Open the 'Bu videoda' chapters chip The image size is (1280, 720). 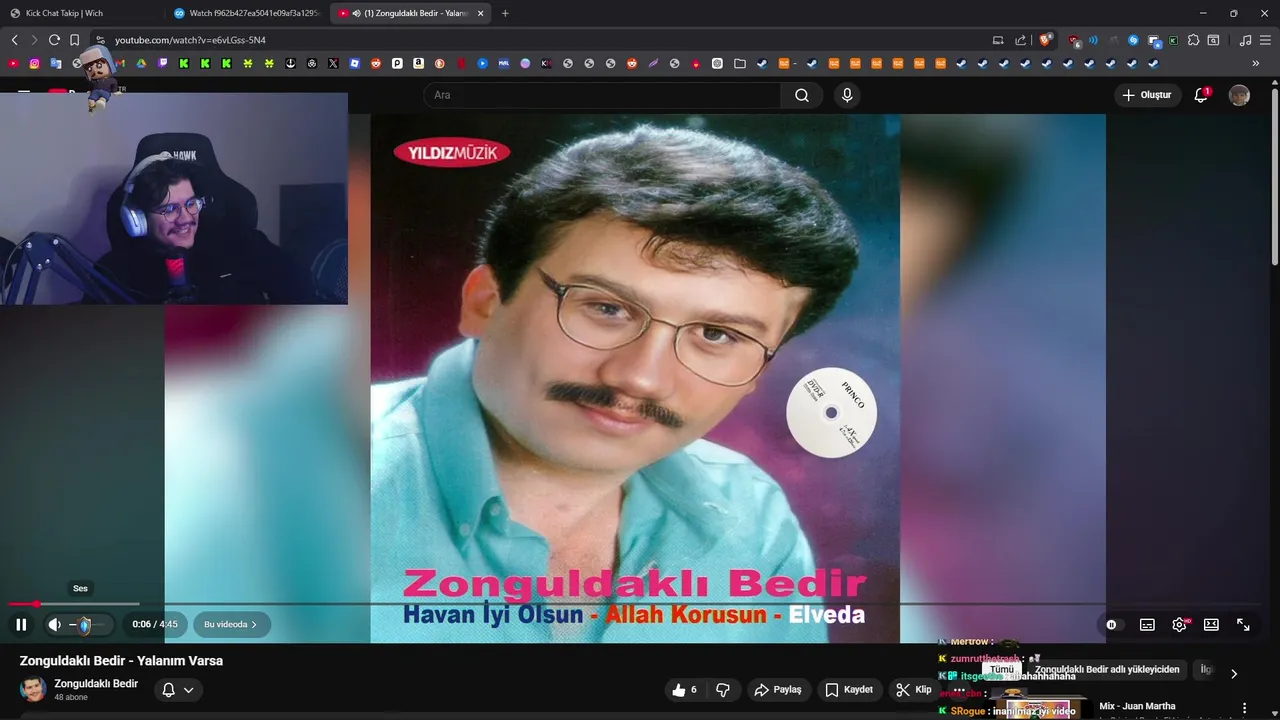point(231,624)
